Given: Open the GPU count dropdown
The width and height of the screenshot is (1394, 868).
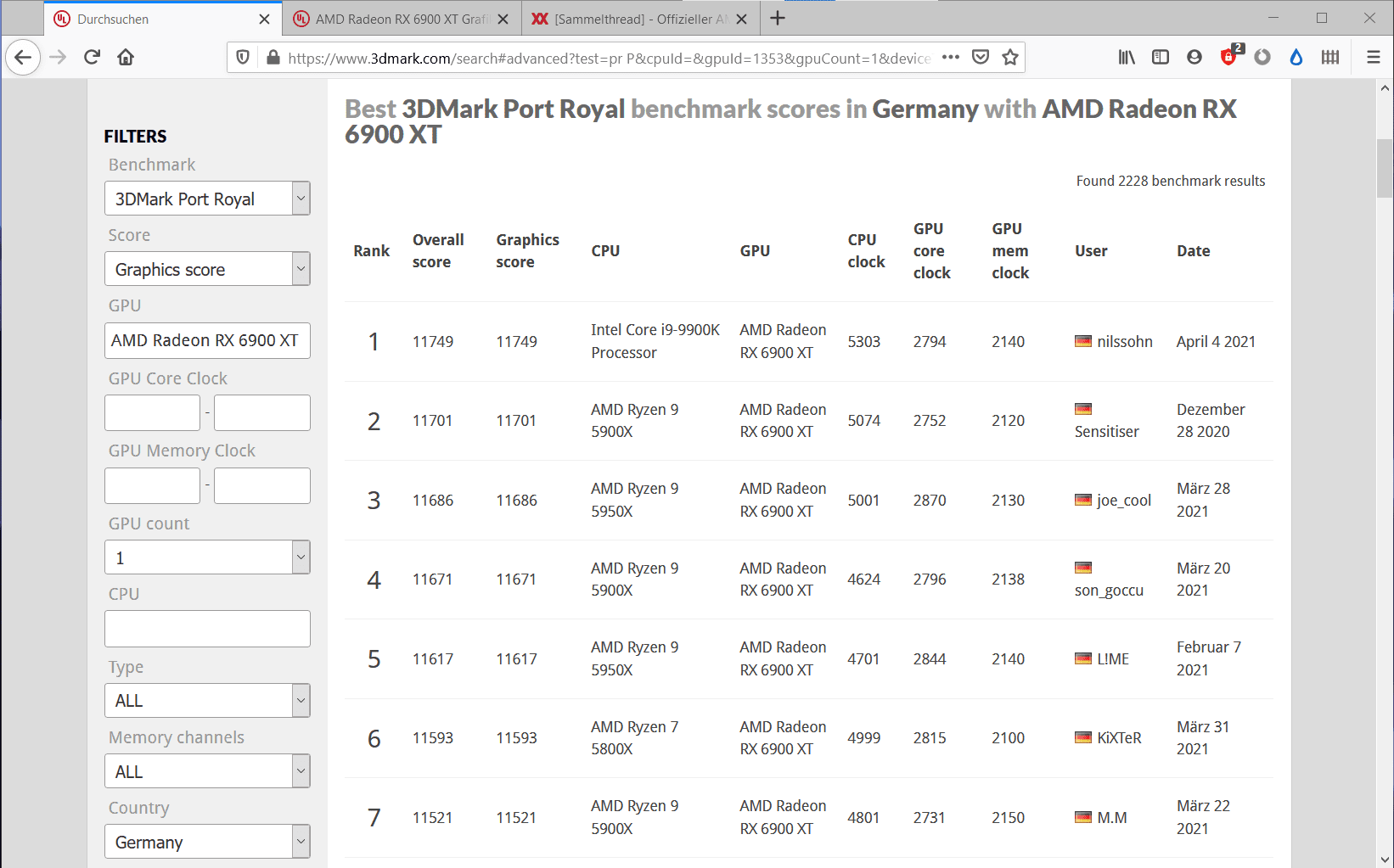Looking at the screenshot, I should coord(207,557).
